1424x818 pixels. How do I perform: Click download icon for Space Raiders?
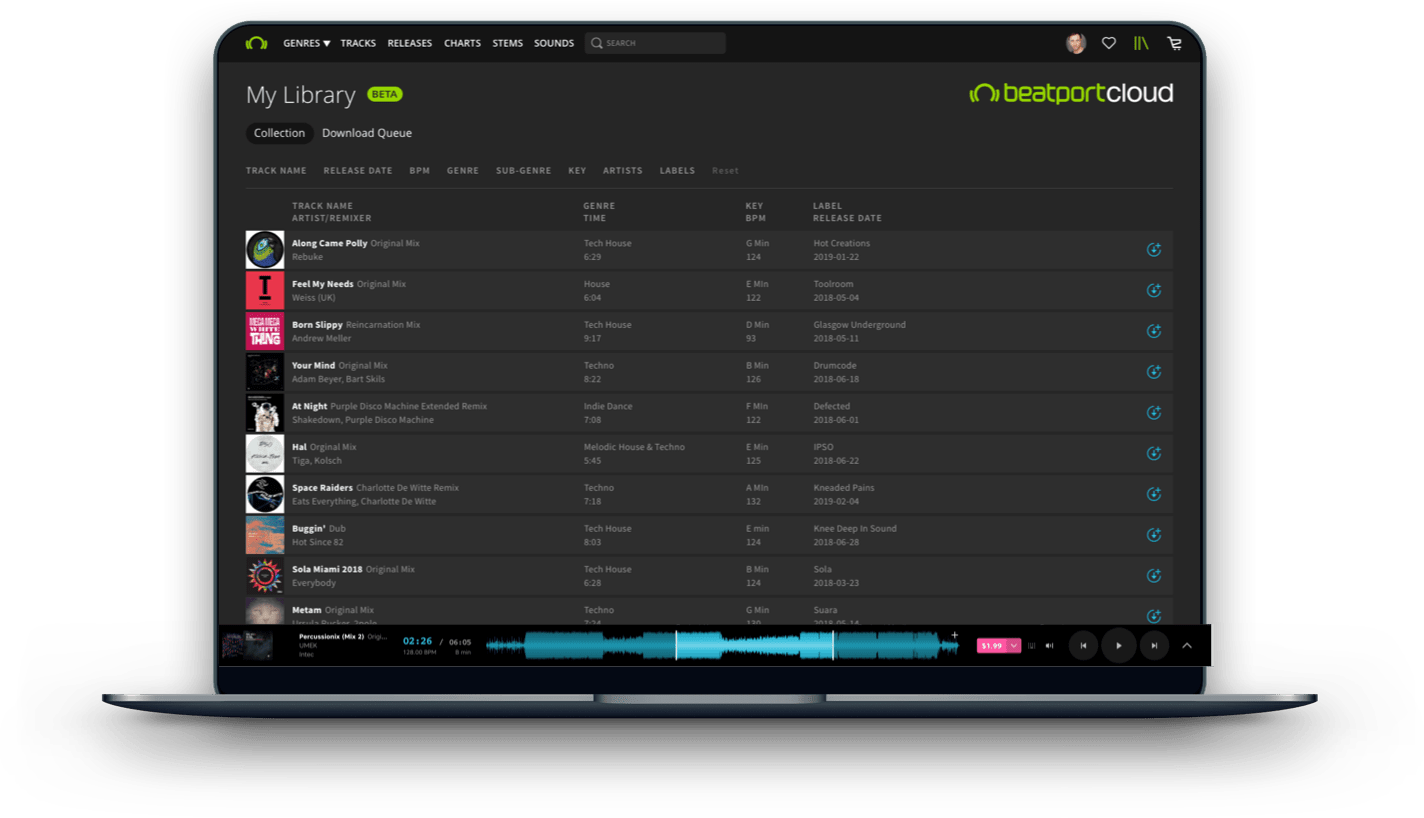tap(1153, 494)
